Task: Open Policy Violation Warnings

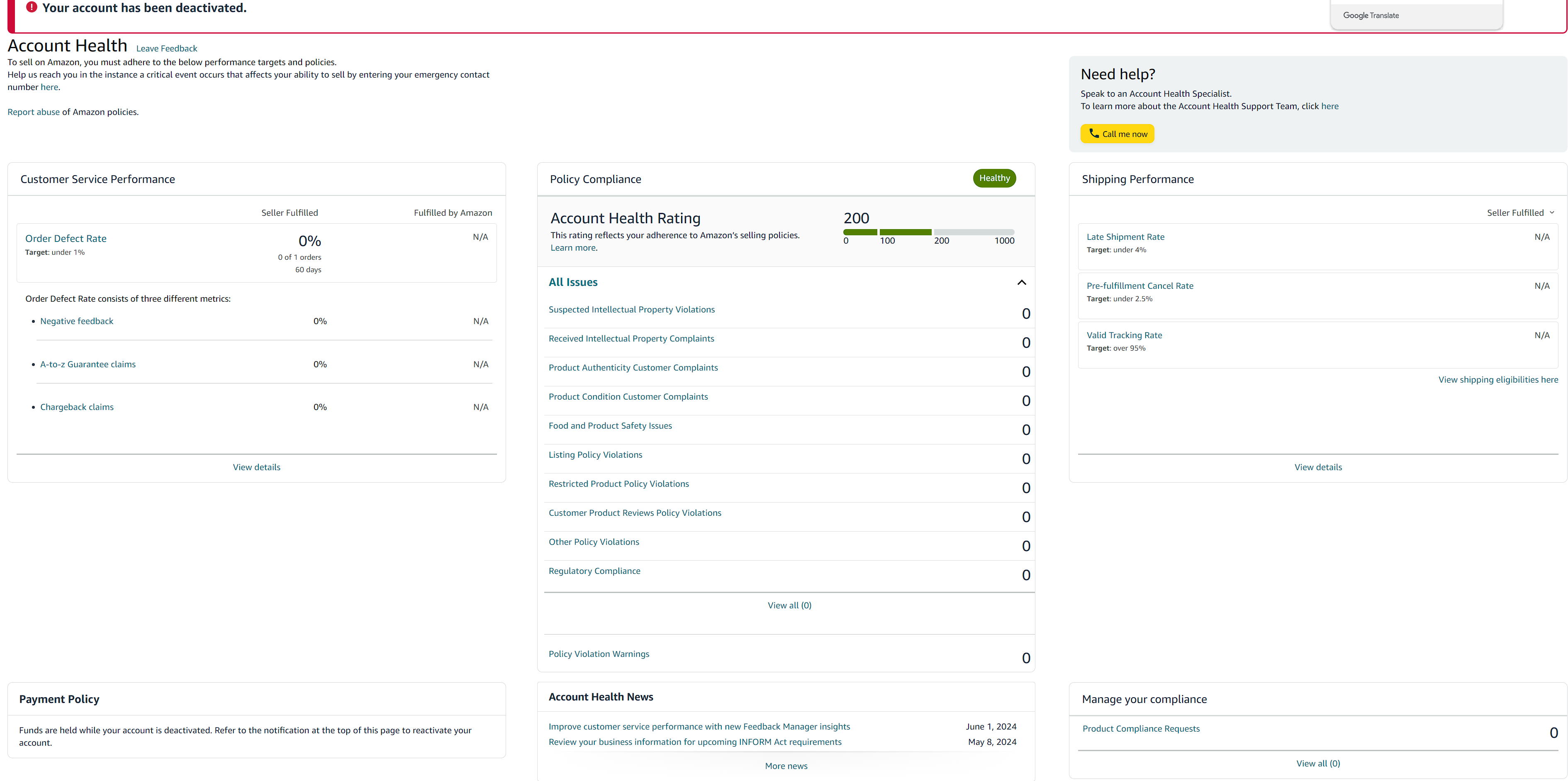Action: [x=598, y=654]
